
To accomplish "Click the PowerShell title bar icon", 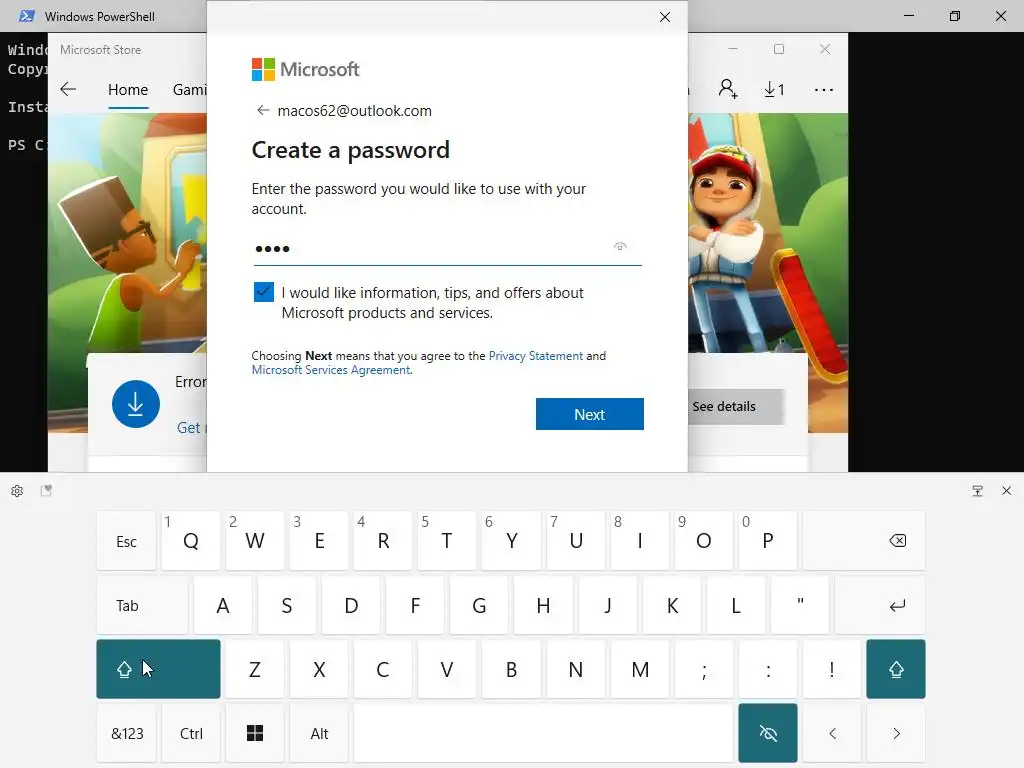I will click(x=26, y=16).
